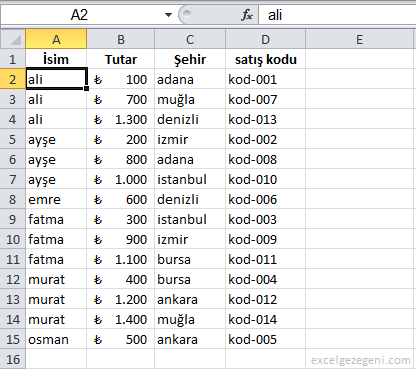This screenshot has width=416, height=369.
Task: Select row 2 header
Action: pyautogui.click(x=13, y=79)
